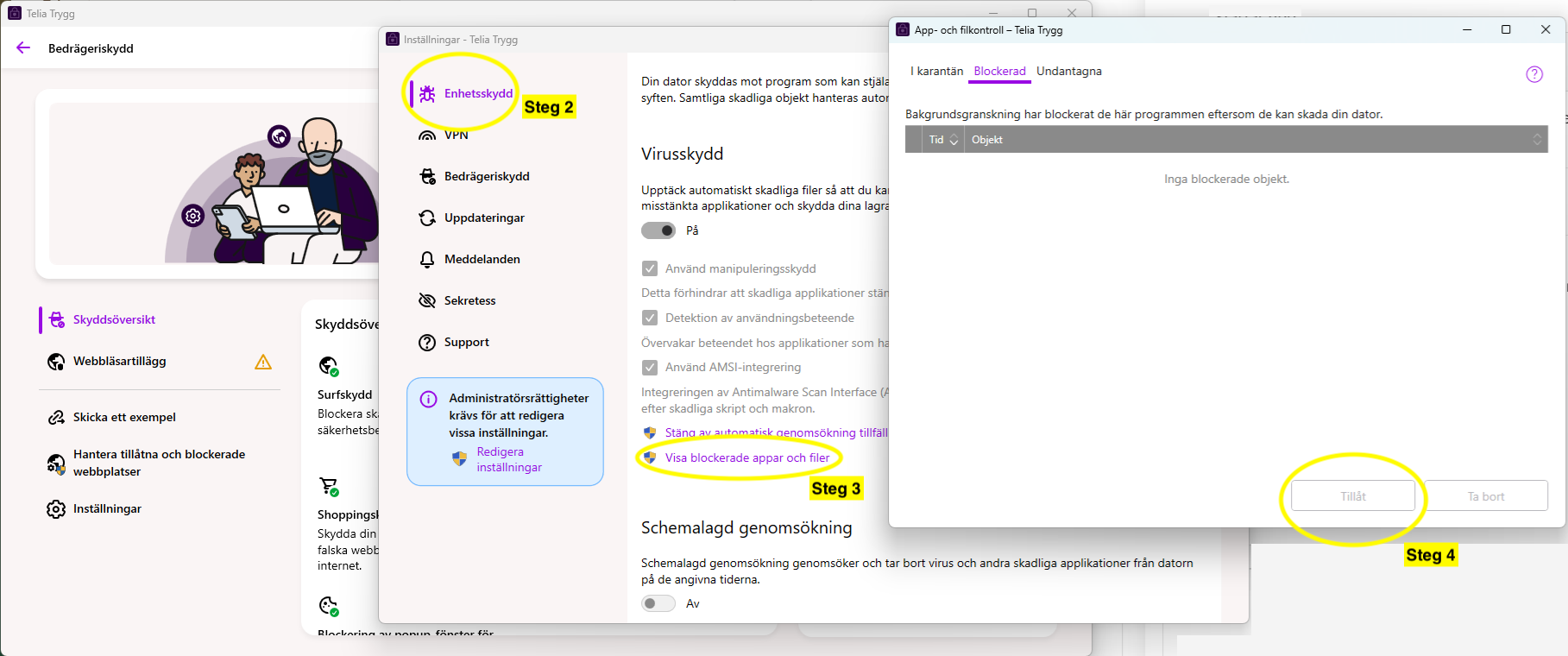The image size is (1568, 656).
Task: Toggle Använd manipuleringsskydd checkbox
Action: tap(650, 268)
